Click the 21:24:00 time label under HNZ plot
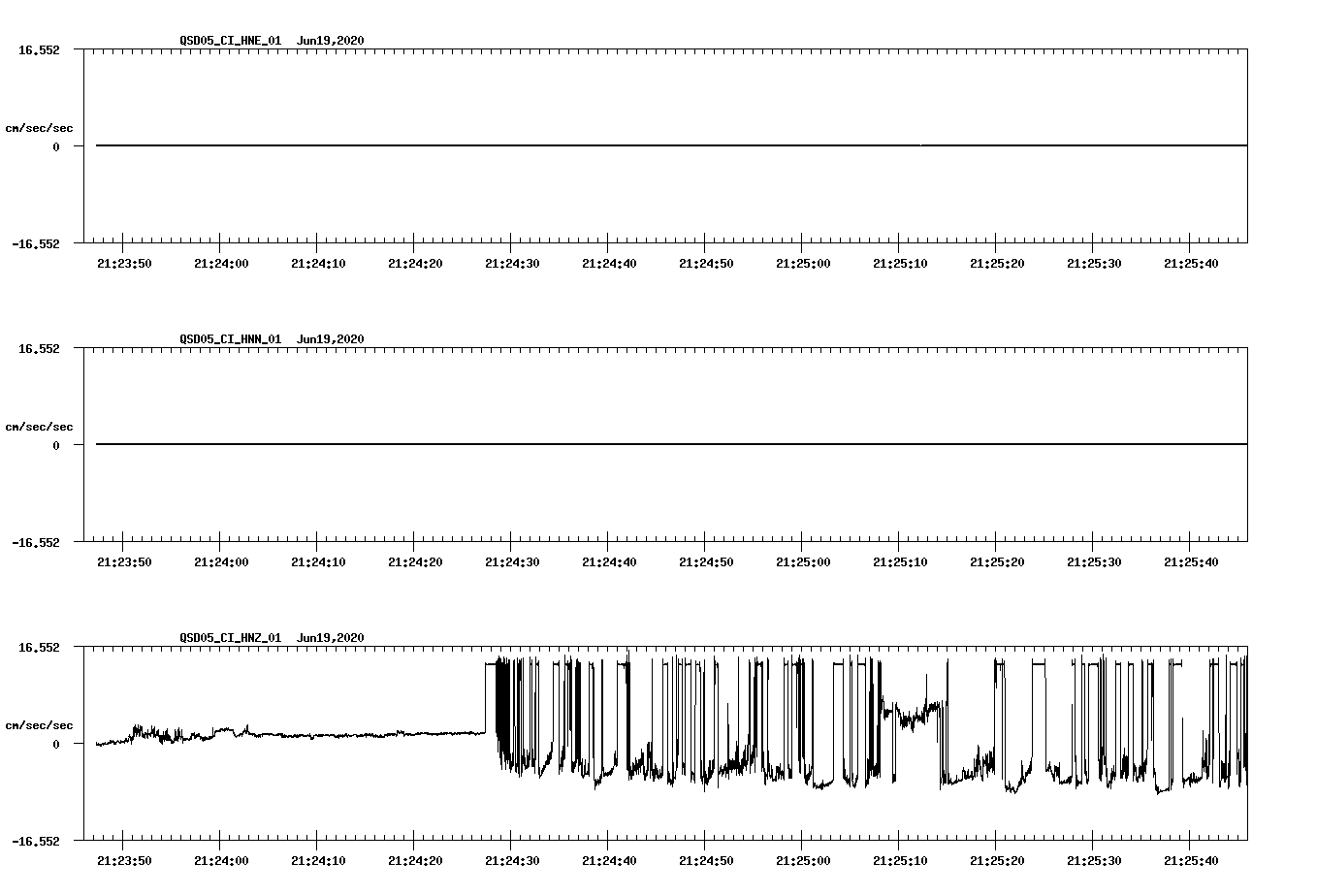This screenshot has height=896, width=1317. pyautogui.click(x=221, y=861)
